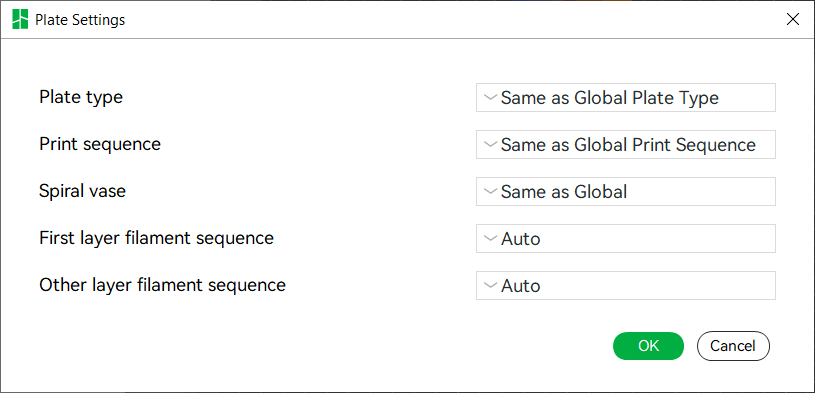
Task: Click the Plate type label
Action: click(x=81, y=97)
